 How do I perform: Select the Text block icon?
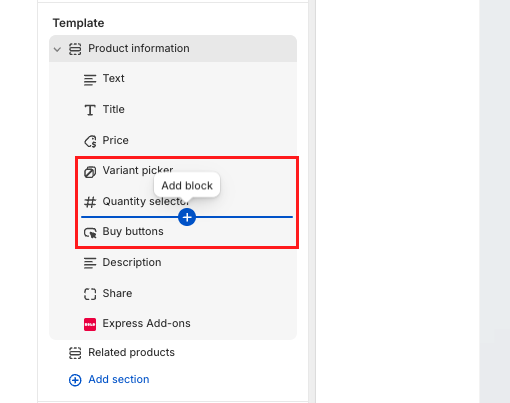click(x=90, y=80)
